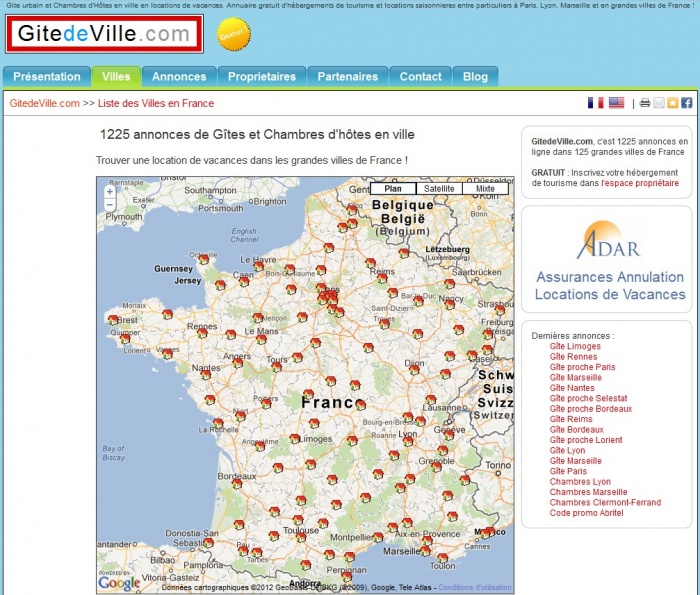Open the Villes tab
700x595 pixels.
[116, 77]
